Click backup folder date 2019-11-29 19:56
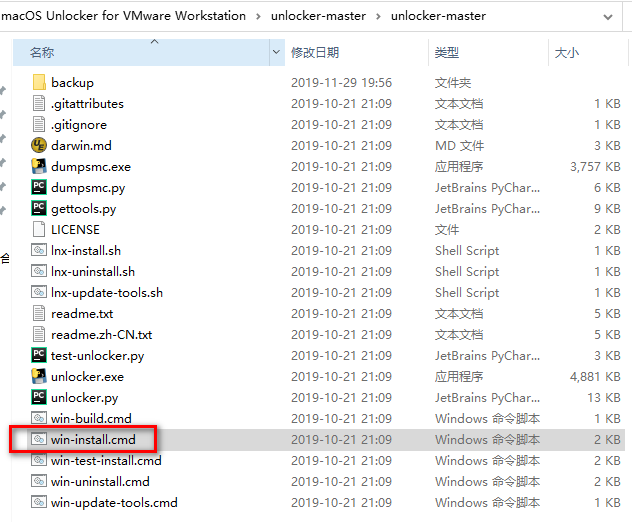Image resolution: width=632 pixels, height=522 pixels. 341,83
